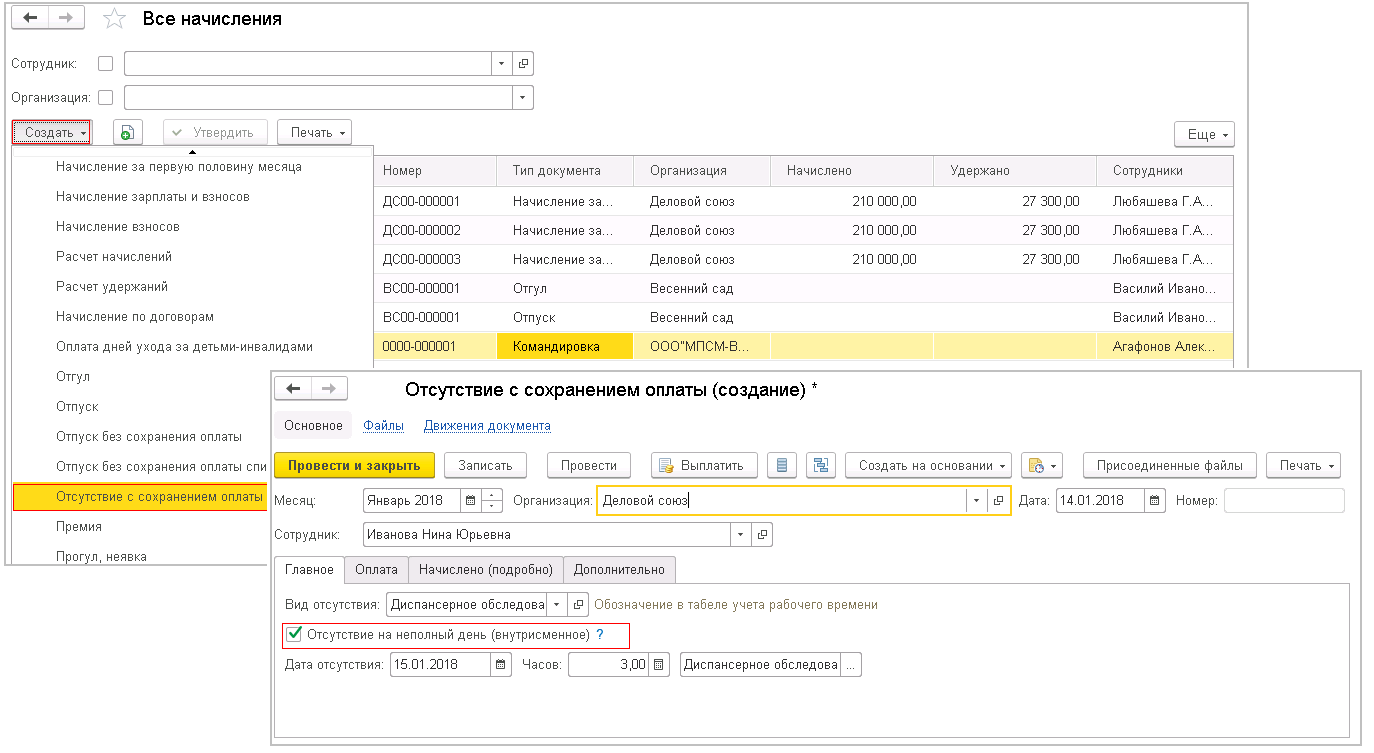Open the Еще dropdown menu
Viewport: 1374px width, 753px height.
[x=1204, y=134]
